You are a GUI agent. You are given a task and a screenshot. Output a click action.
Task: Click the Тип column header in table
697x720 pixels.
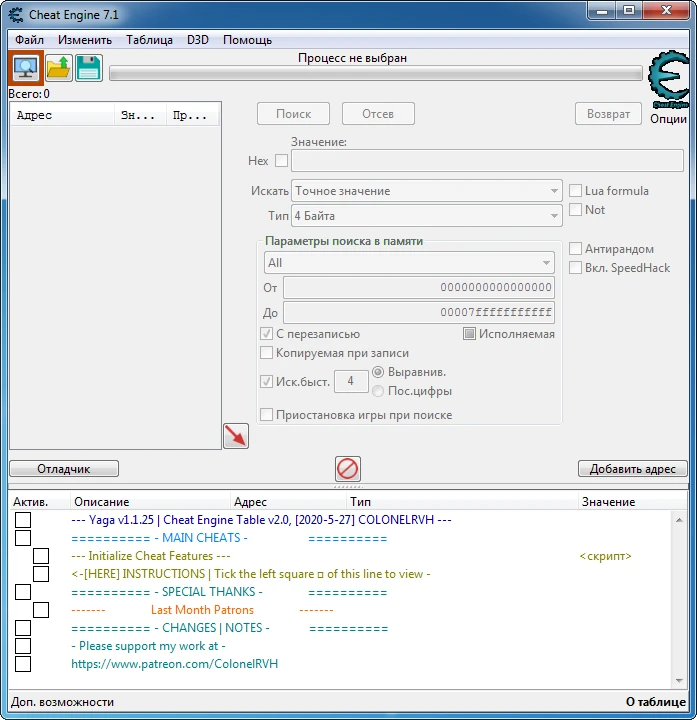[461, 501]
